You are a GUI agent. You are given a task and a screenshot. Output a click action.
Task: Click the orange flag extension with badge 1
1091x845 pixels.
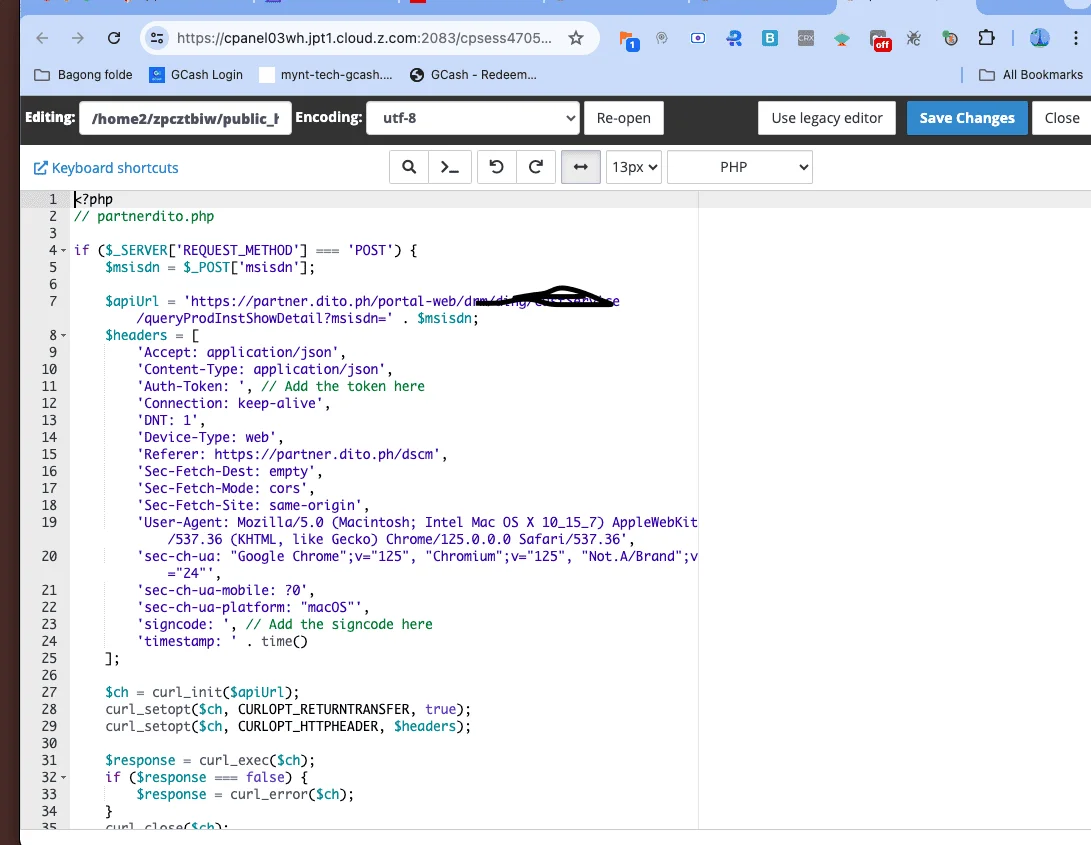coord(628,40)
